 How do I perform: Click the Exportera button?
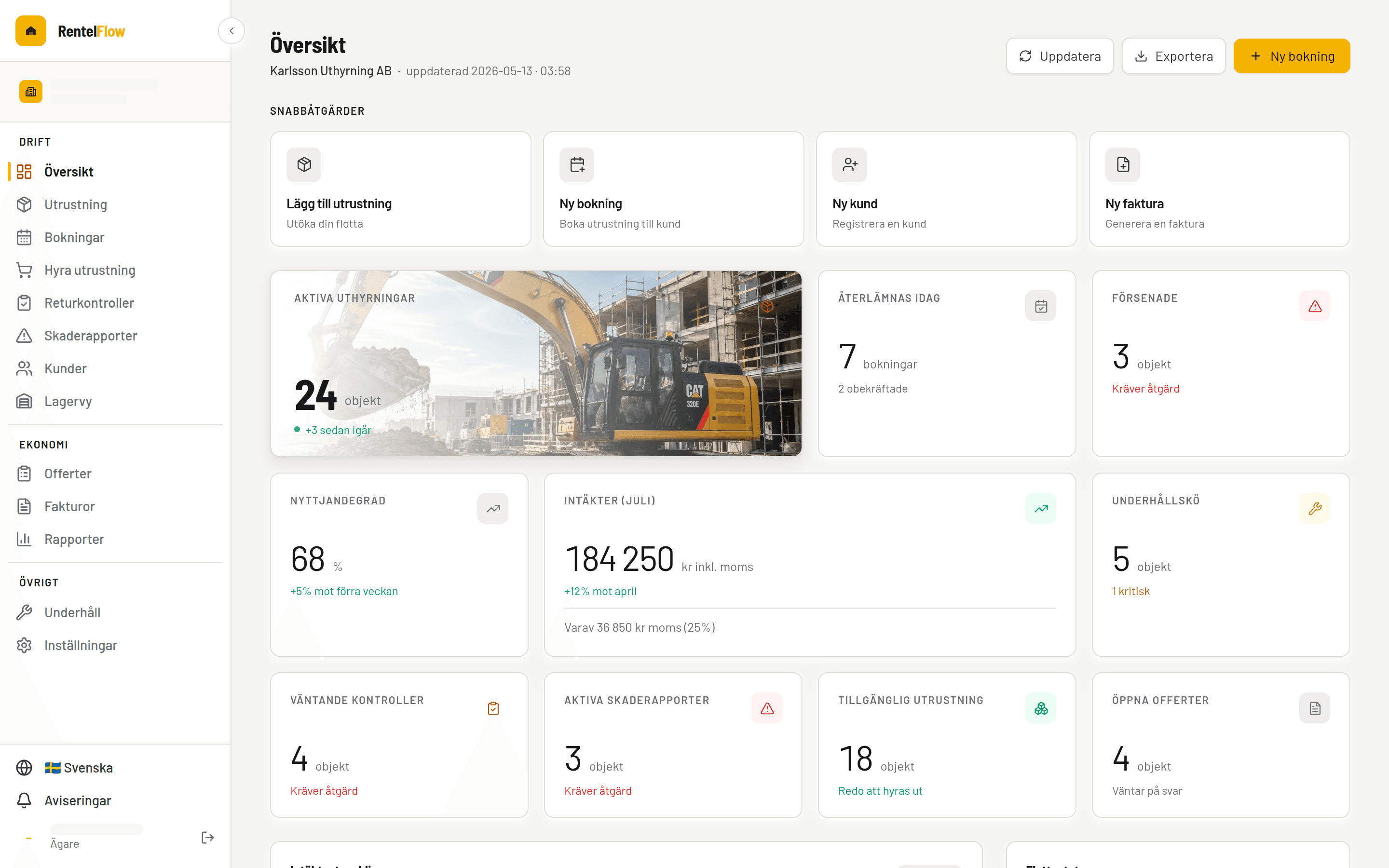tap(1173, 55)
